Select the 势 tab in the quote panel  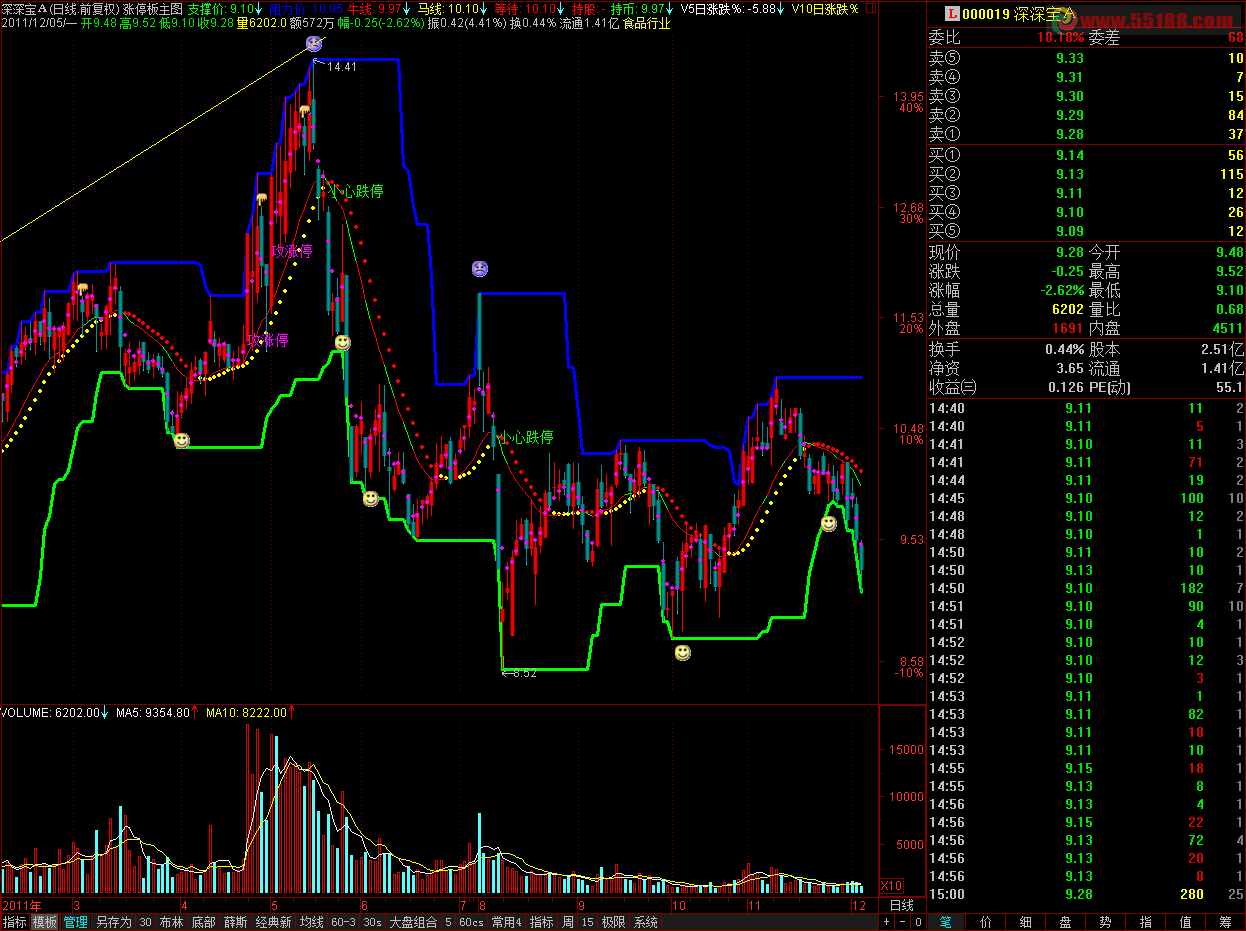pos(1106,922)
